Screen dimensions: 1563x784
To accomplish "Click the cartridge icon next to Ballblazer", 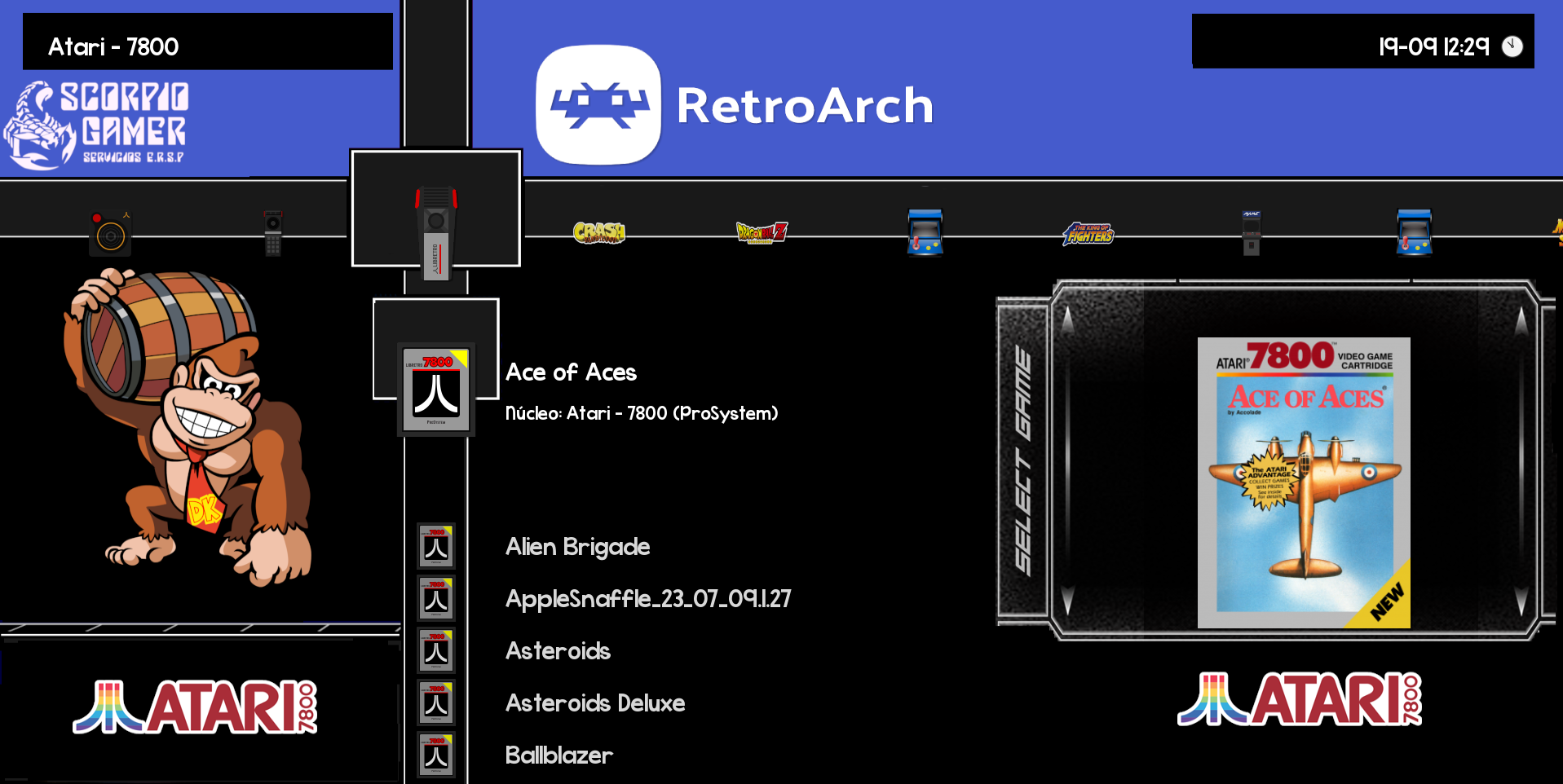I will [x=436, y=755].
